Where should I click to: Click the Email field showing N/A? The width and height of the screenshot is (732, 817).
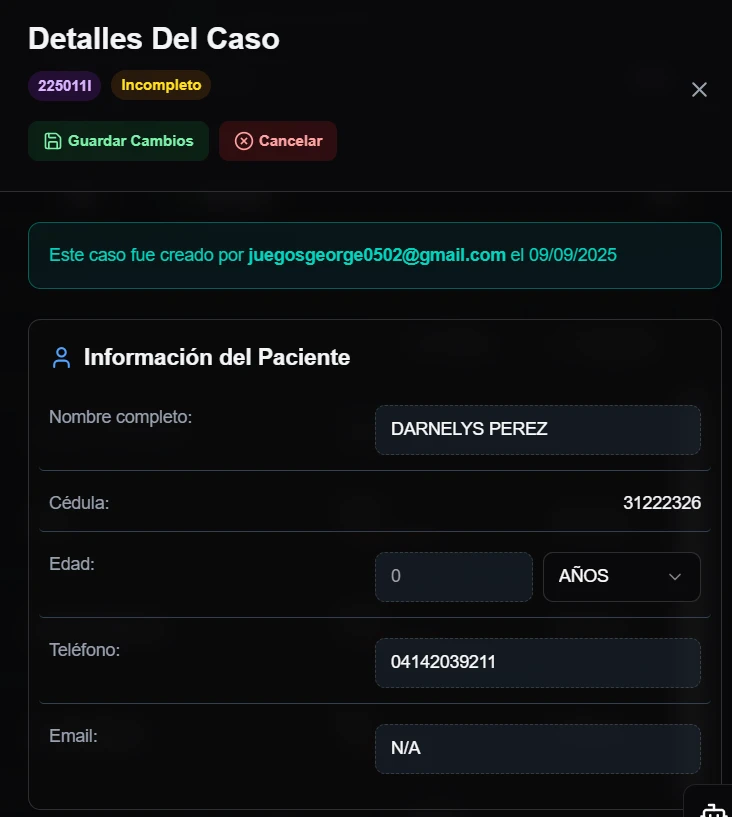[x=537, y=749]
